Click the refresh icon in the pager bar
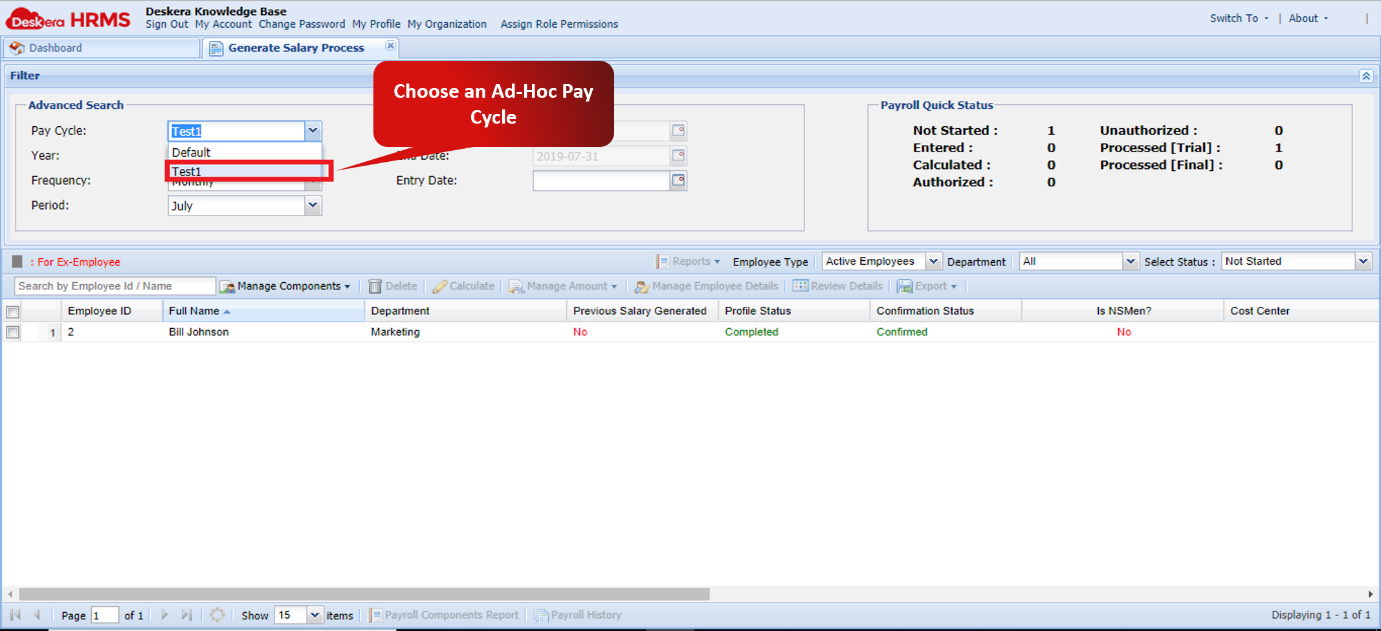 tap(218, 614)
